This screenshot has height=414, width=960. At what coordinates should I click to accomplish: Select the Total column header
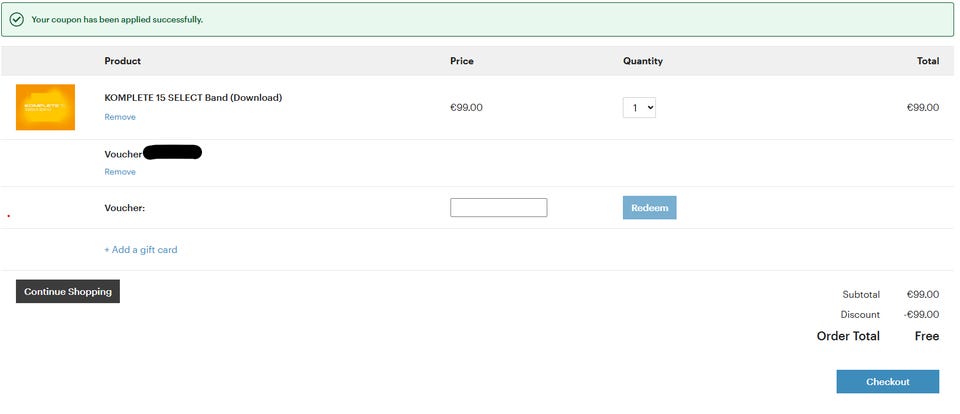tap(928, 61)
